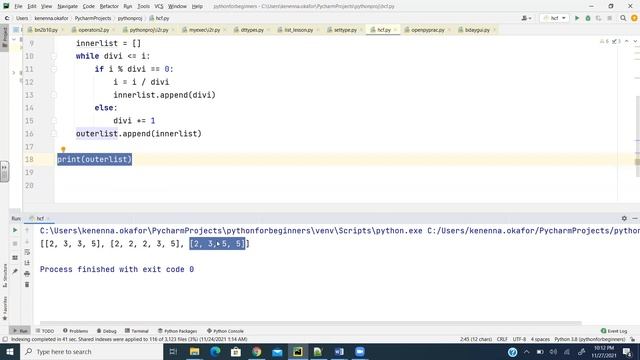
Task: Close the hcf.py editor tab
Action: tap(395, 30)
